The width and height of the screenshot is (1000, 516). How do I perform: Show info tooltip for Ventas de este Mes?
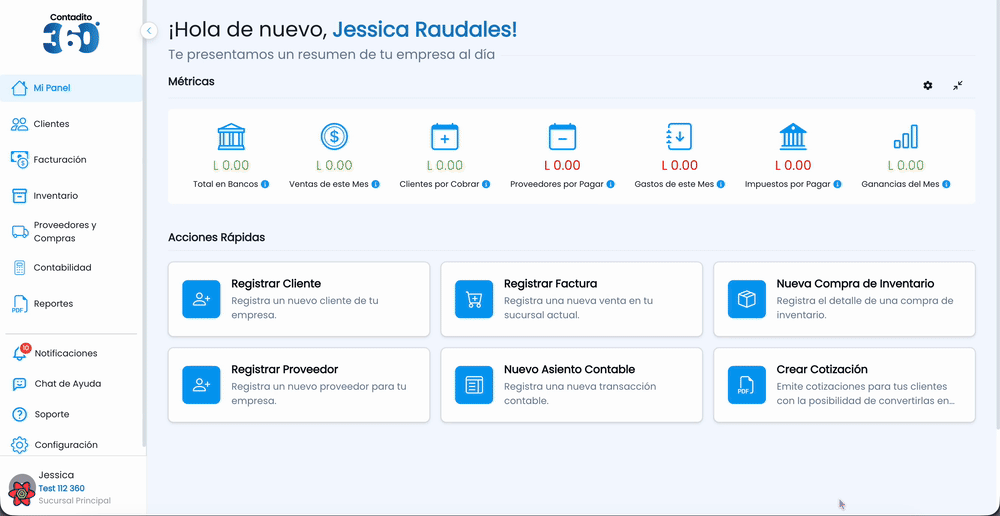pos(376,184)
